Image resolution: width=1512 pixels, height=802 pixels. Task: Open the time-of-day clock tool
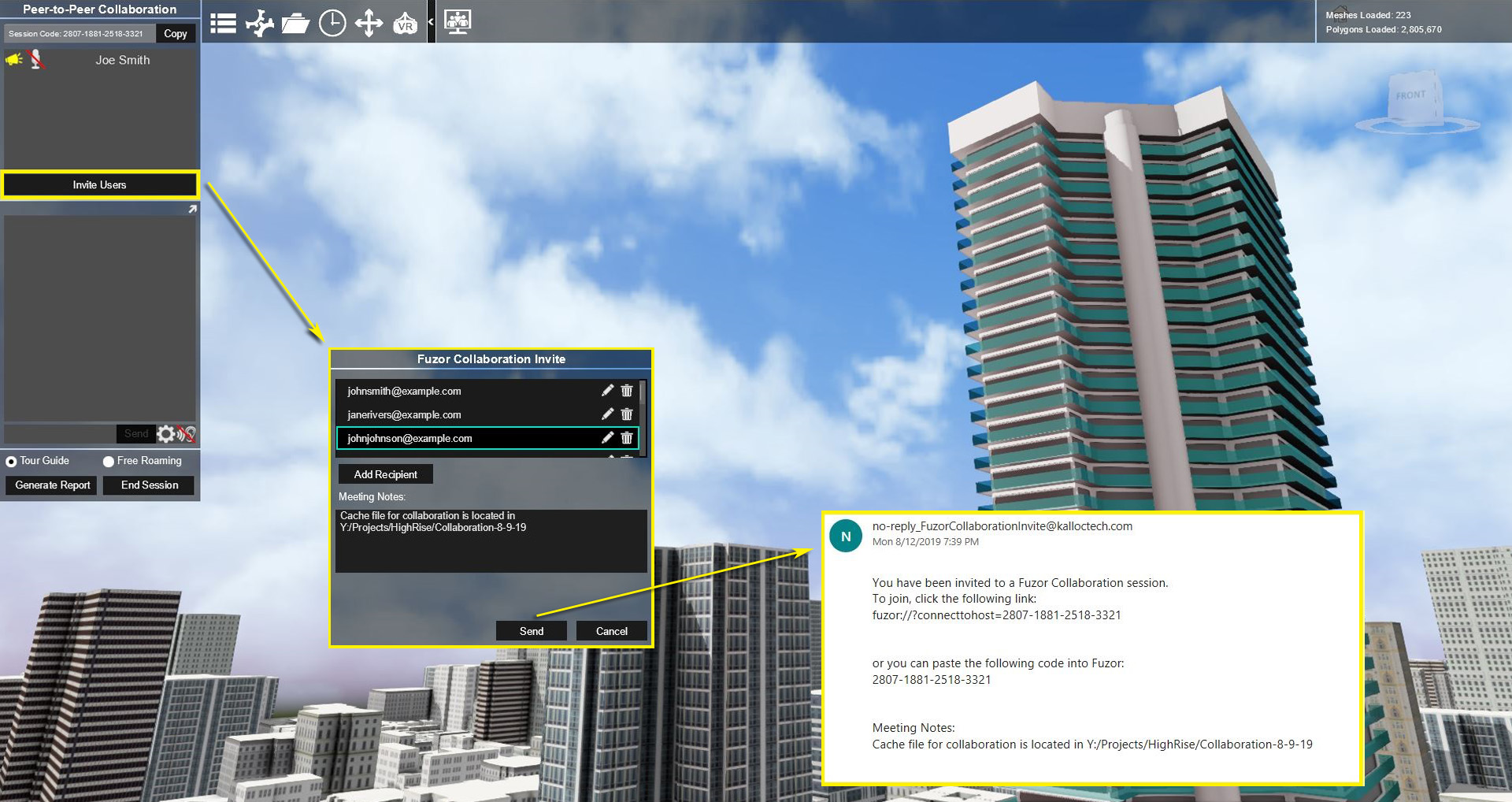(x=332, y=23)
